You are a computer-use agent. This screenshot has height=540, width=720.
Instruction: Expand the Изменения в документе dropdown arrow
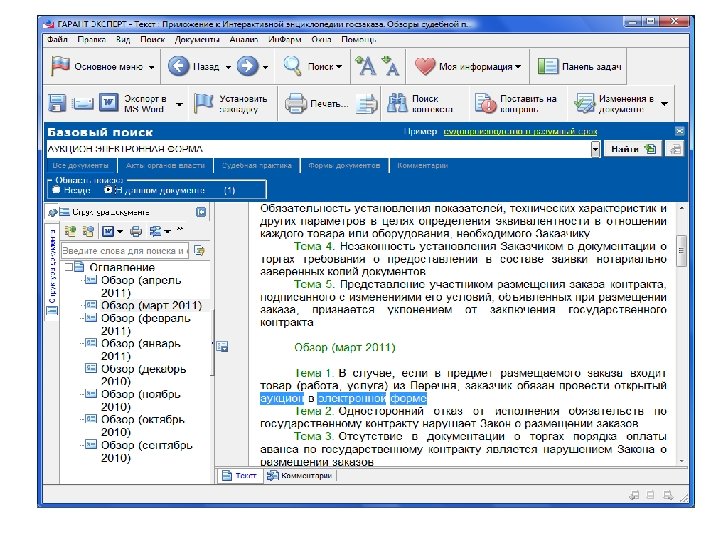tap(664, 104)
